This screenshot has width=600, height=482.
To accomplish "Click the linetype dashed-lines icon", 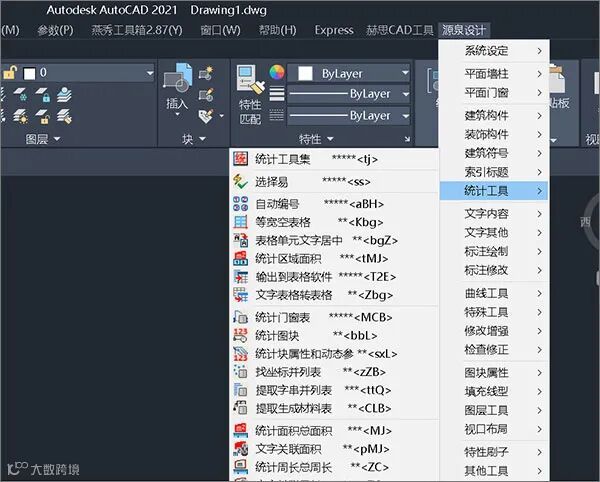I will pos(277,114).
